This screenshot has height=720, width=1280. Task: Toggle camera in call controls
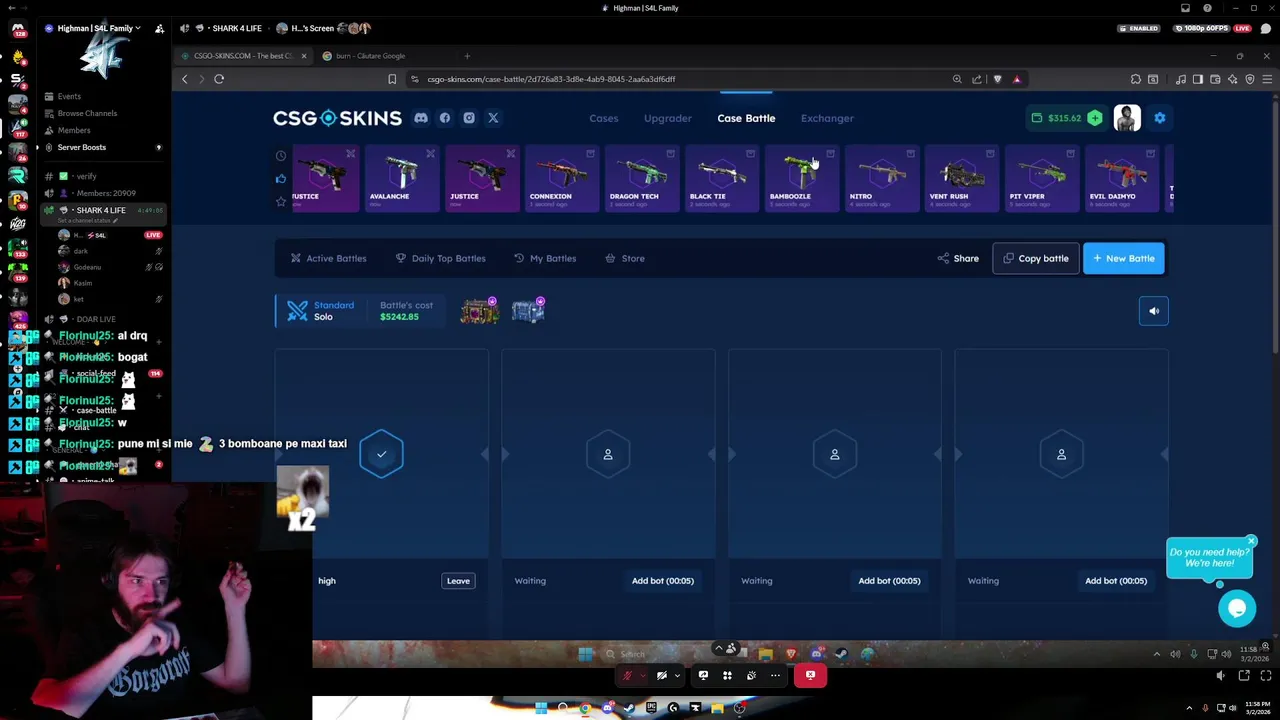point(661,675)
